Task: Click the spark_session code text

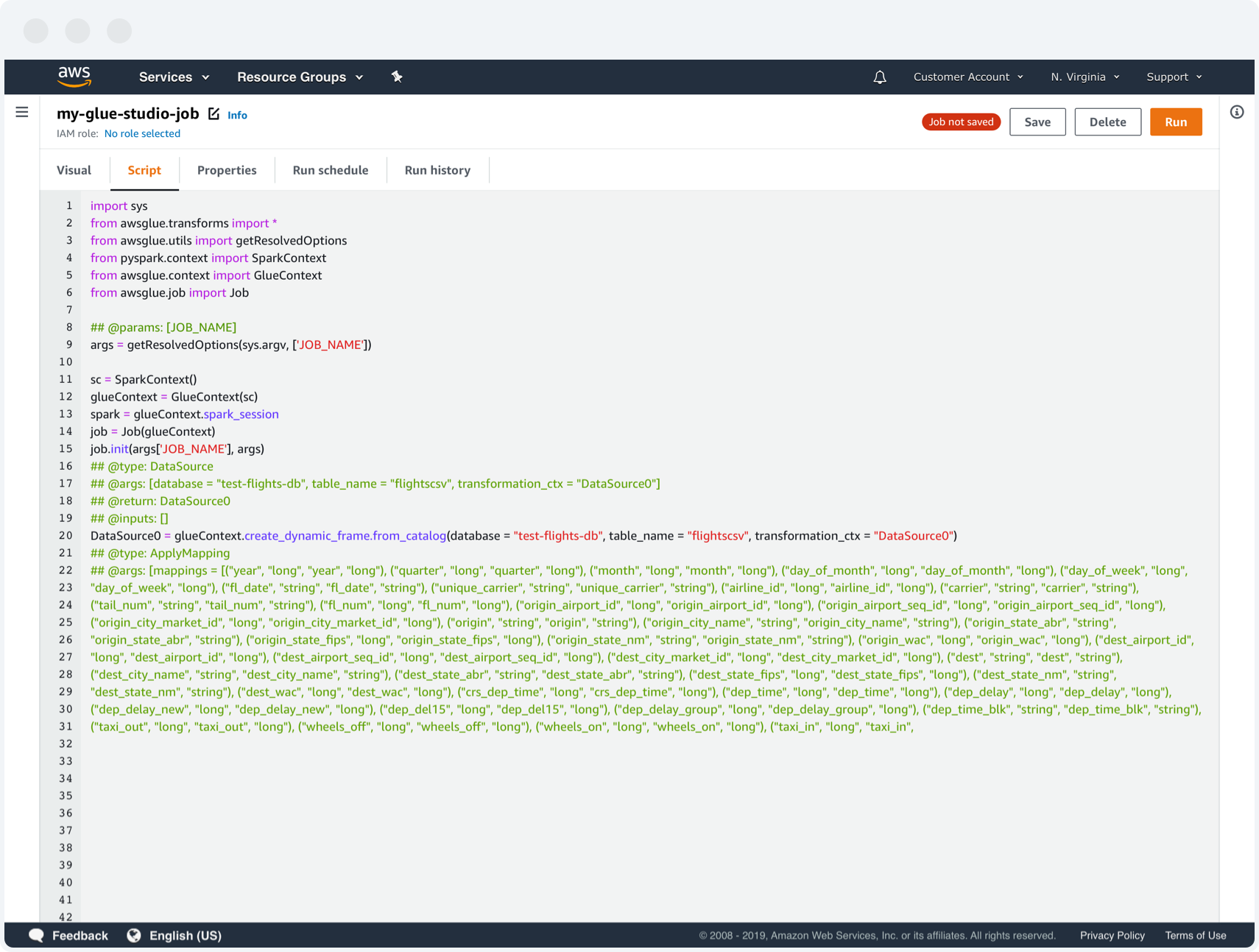Action: 241,414
